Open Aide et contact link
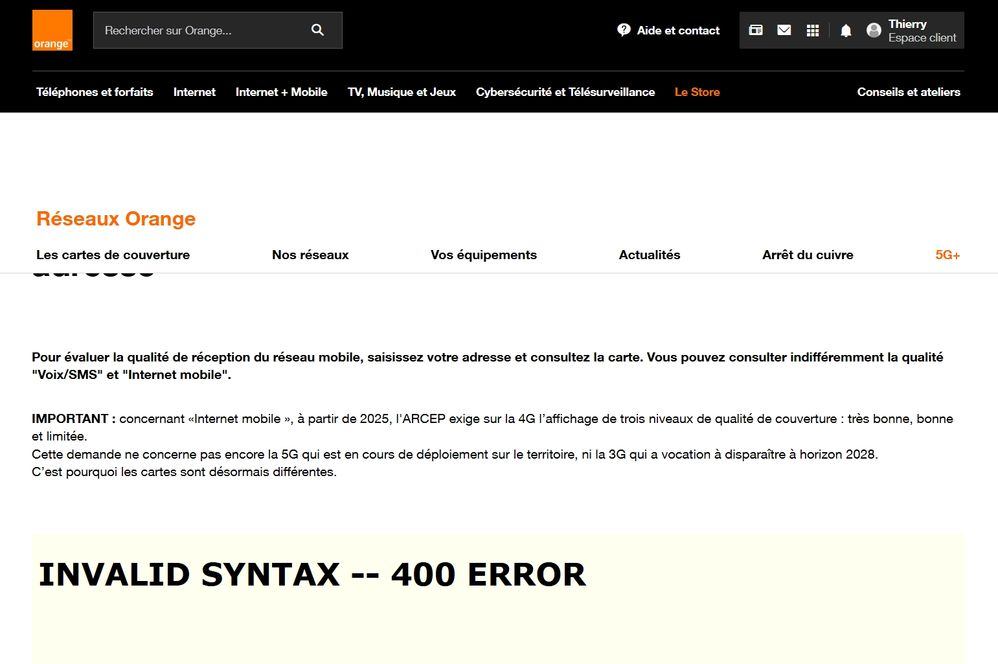998x664 pixels. 668,30
